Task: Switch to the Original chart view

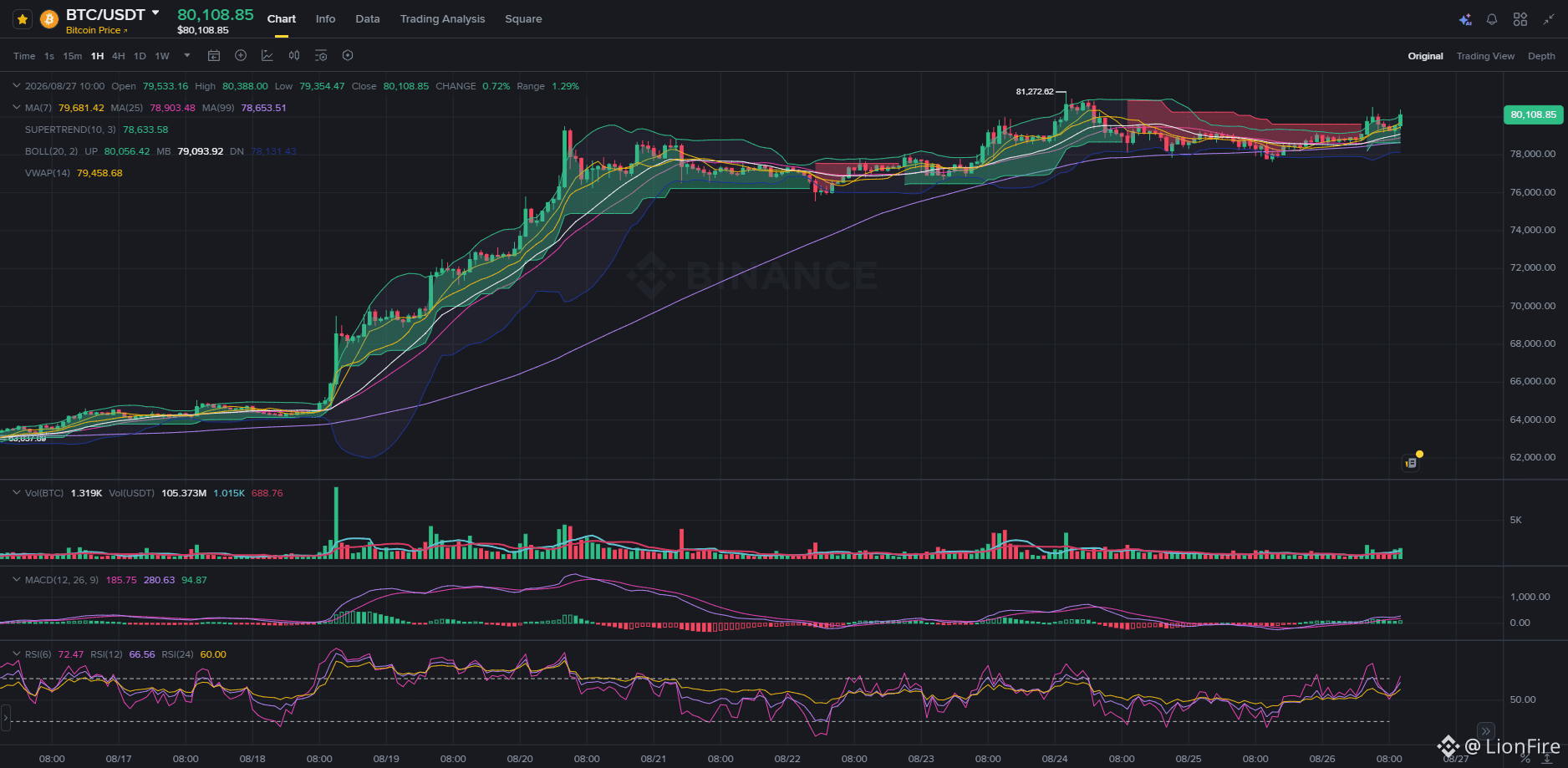Action: [1426, 56]
